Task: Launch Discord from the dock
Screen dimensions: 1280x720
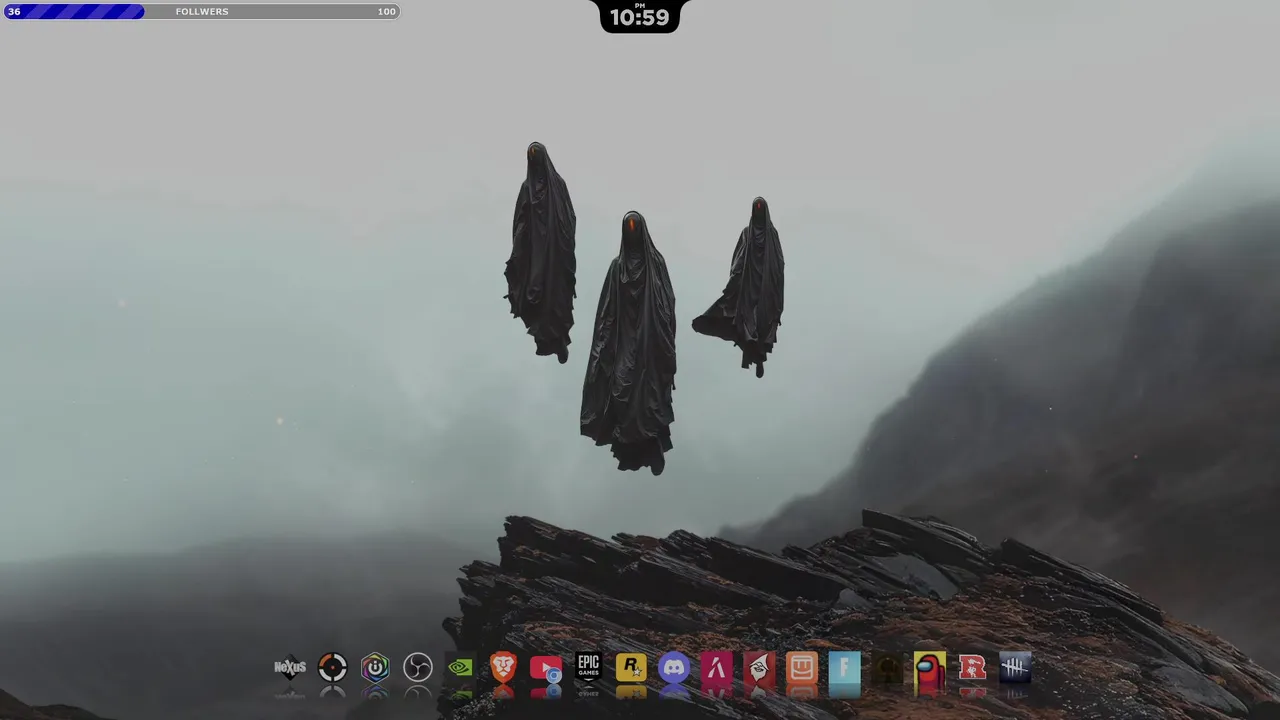Action: tap(674, 667)
